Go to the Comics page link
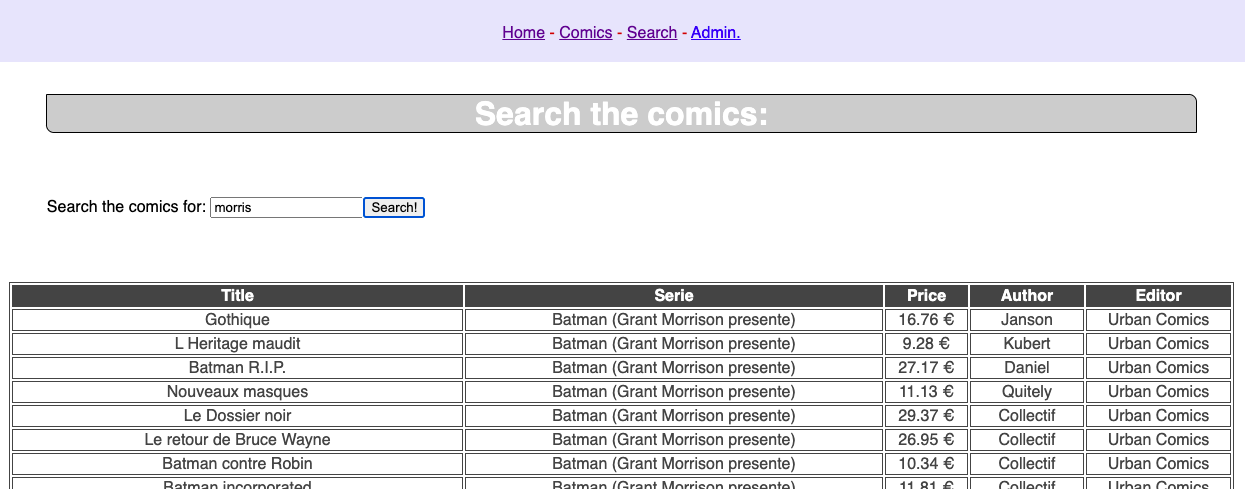Screen dimensions: 1245x489 pos(585,32)
